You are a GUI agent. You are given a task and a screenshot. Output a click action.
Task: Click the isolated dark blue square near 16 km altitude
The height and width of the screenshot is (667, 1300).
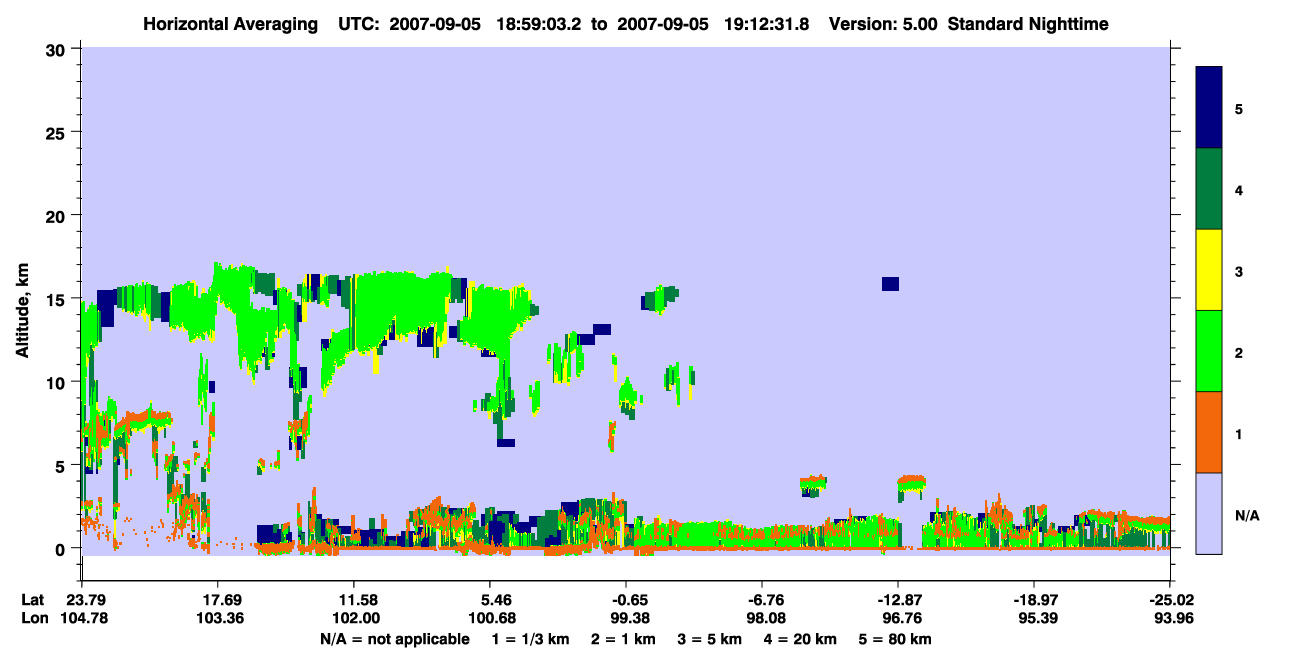(x=890, y=284)
